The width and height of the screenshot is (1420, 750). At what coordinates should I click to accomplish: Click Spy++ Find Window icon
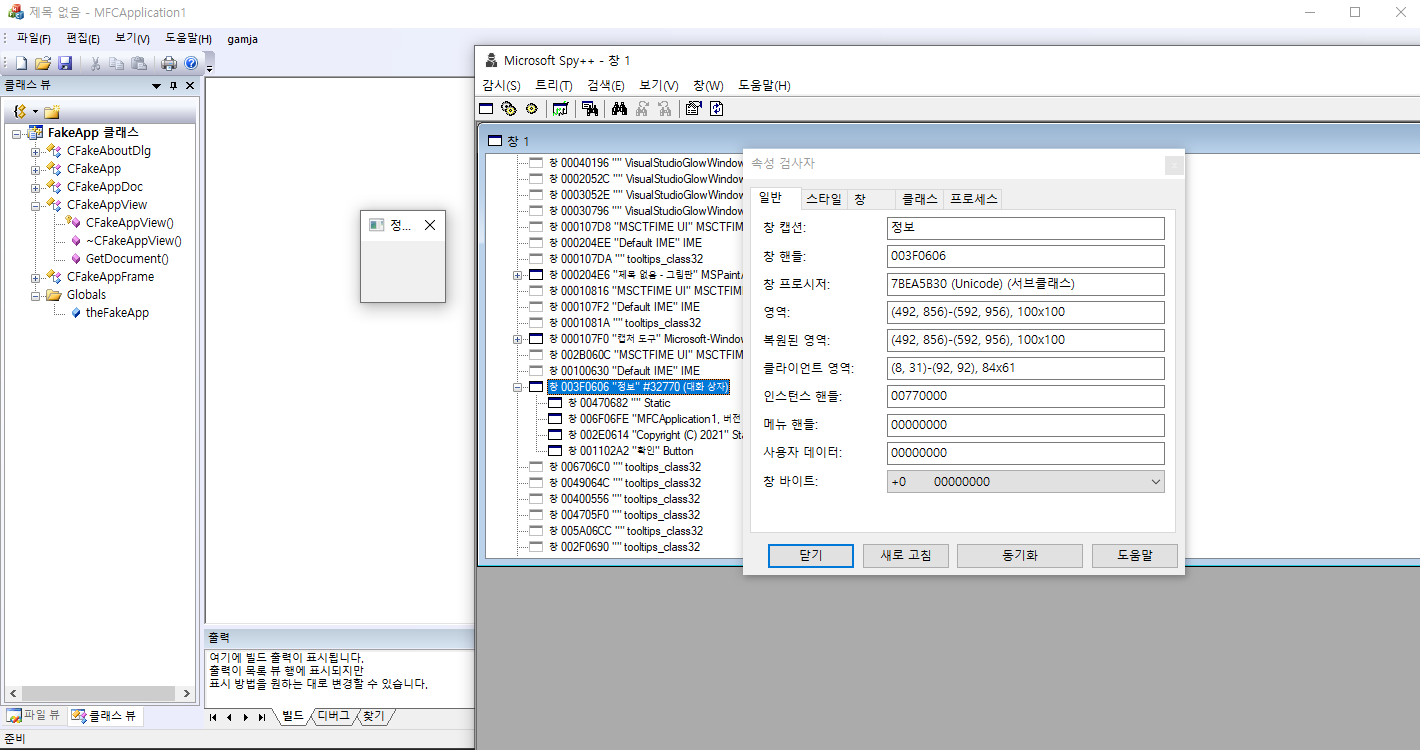(x=590, y=108)
